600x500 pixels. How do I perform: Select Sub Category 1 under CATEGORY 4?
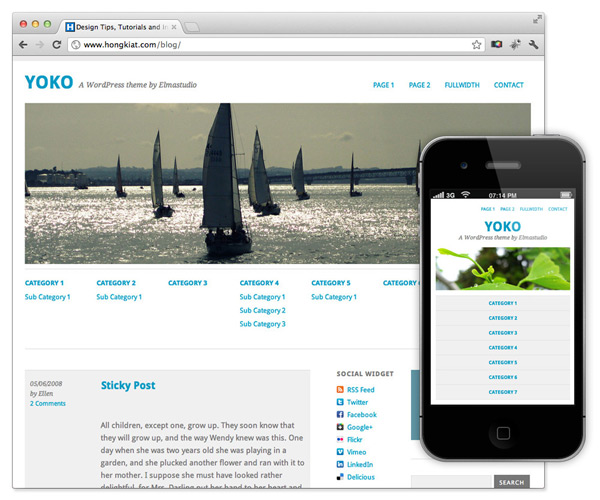(262, 297)
